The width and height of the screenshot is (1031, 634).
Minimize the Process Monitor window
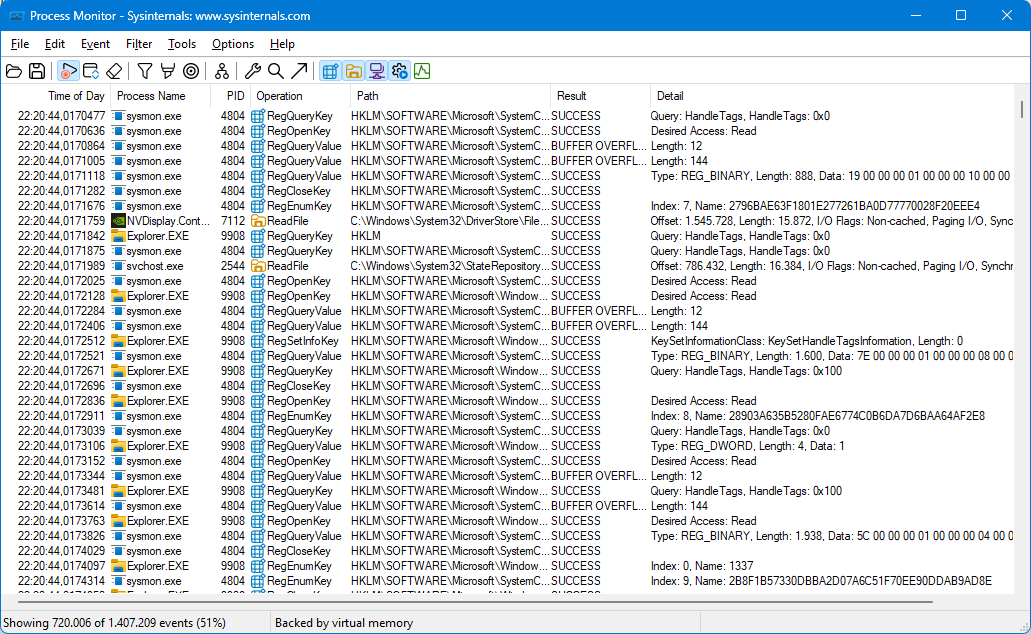pyautogui.click(x=915, y=15)
